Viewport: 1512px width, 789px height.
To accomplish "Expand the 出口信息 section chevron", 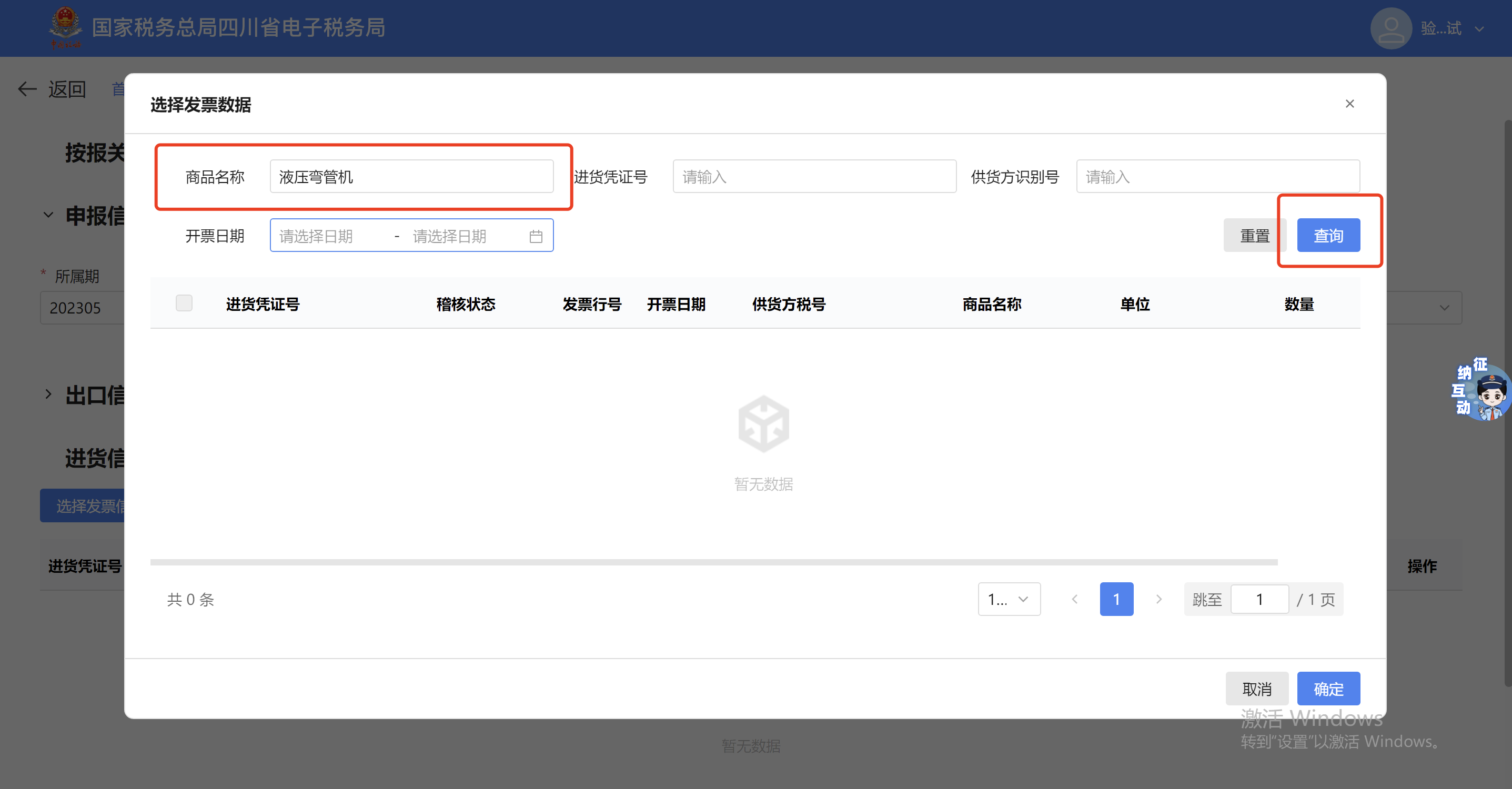I will tap(48, 394).
